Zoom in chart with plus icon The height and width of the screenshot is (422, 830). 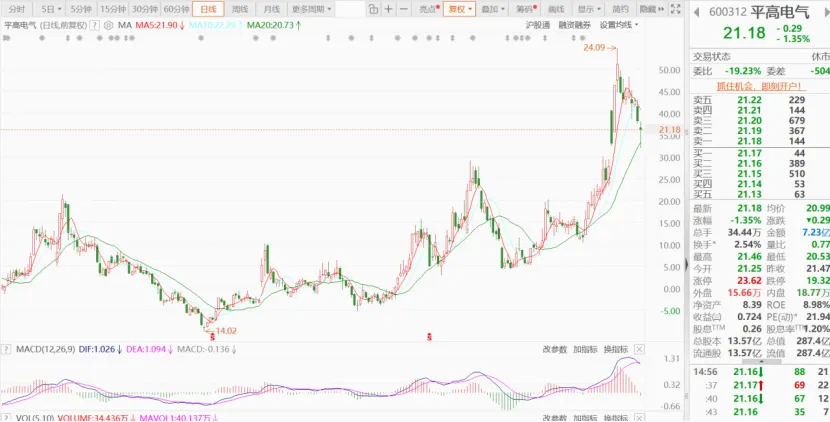point(389,9)
